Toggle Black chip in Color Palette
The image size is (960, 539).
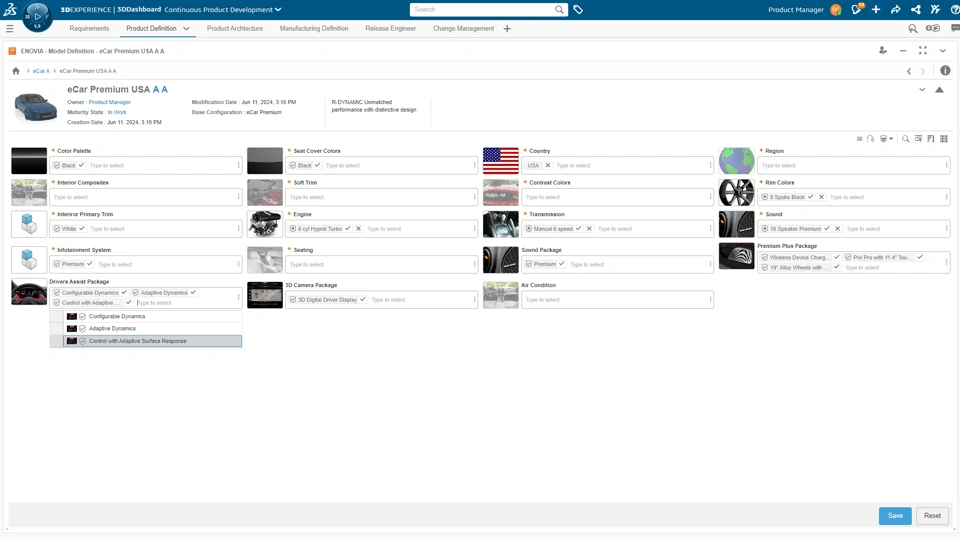point(69,165)
